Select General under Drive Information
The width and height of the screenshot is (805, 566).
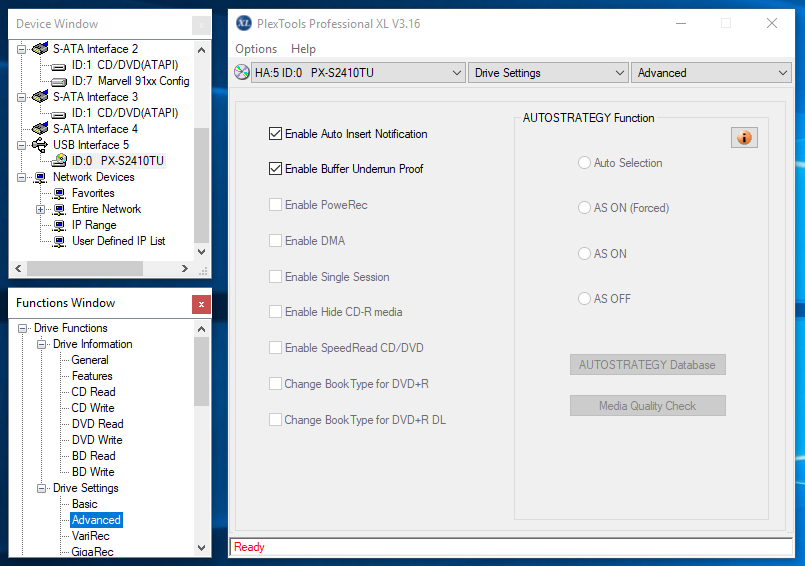(x=90, y=360)
